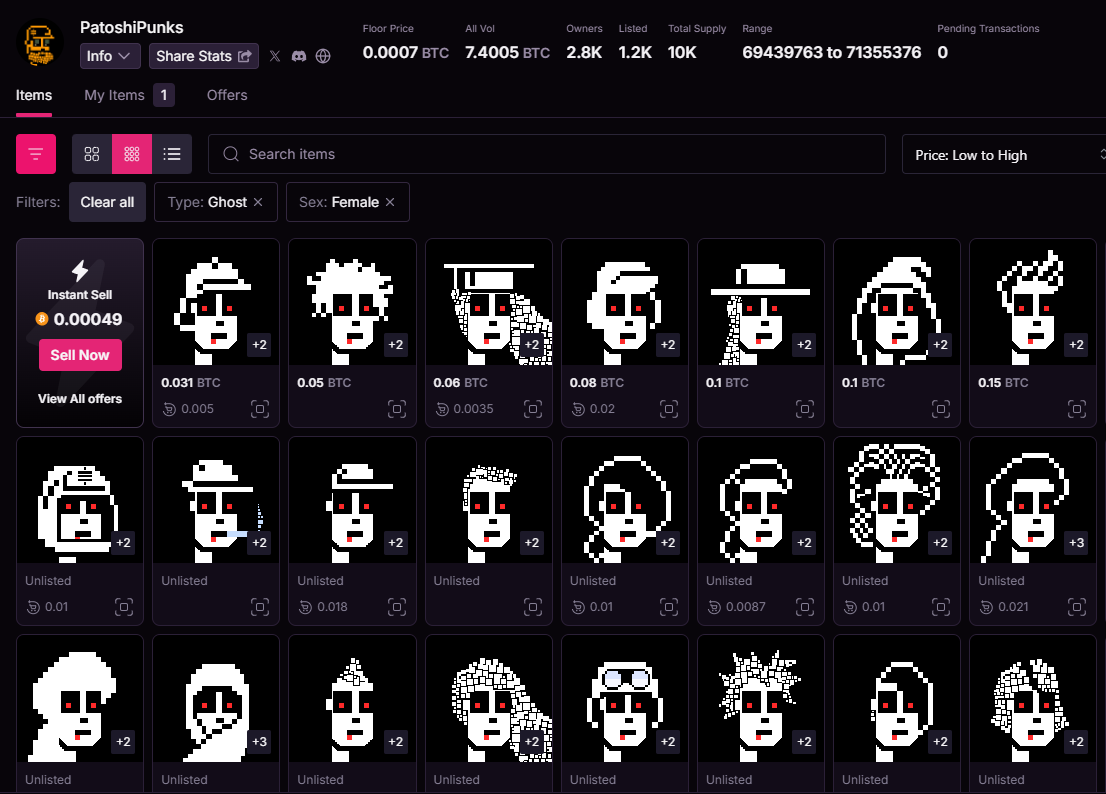
Task: Switch to list view icon
Action: click(172, 154)
